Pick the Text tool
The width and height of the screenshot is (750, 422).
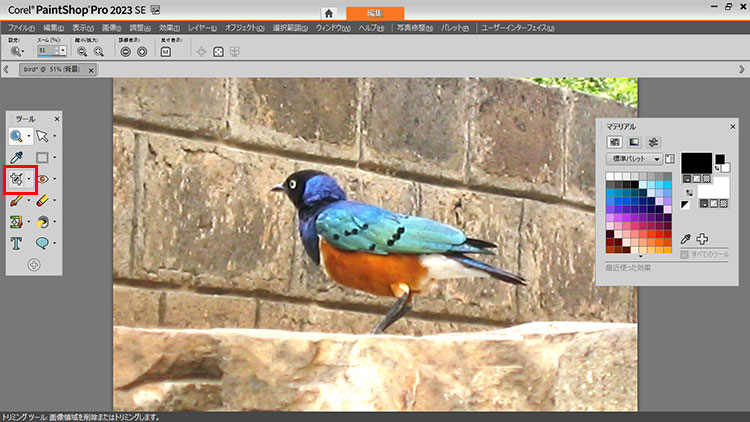pyautogui.click(x=17, y=242)
